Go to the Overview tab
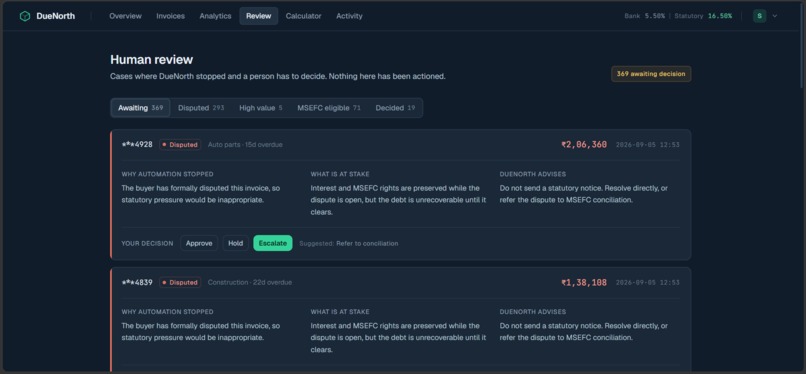Viewport: 806px width, 374px height. [x=125, y=16]
